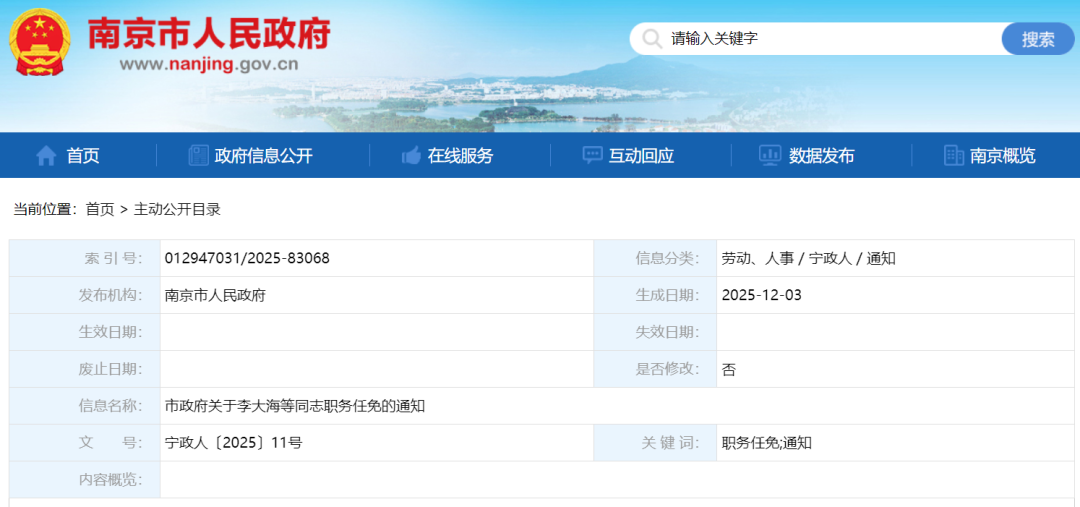Click the notice title 市政府关于李大海等同志职务任免的通知
The height and width of the screenshot is (507, 1080).
295,406
